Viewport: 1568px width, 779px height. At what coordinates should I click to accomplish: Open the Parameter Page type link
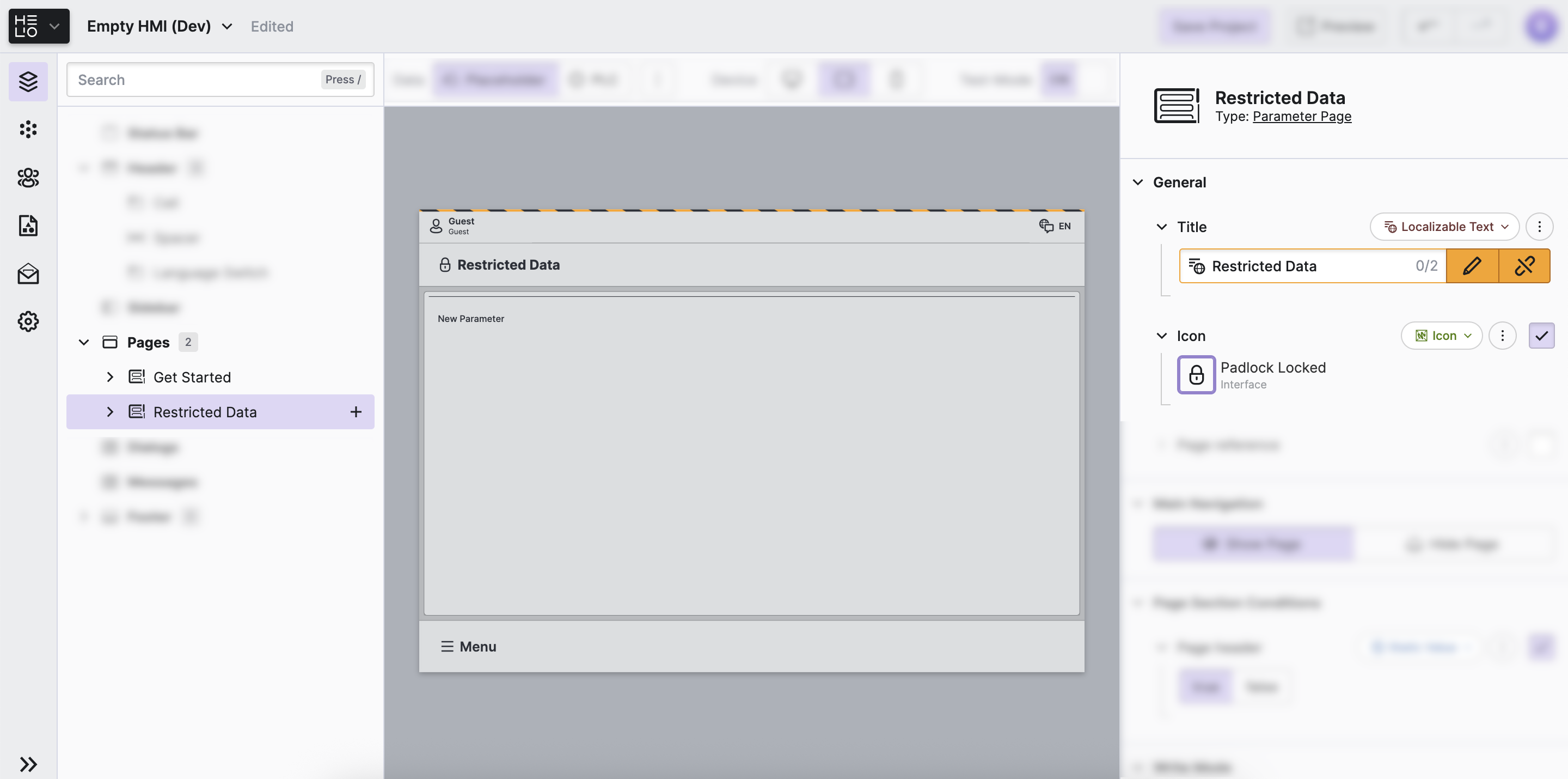click(x=1301, y=117)
